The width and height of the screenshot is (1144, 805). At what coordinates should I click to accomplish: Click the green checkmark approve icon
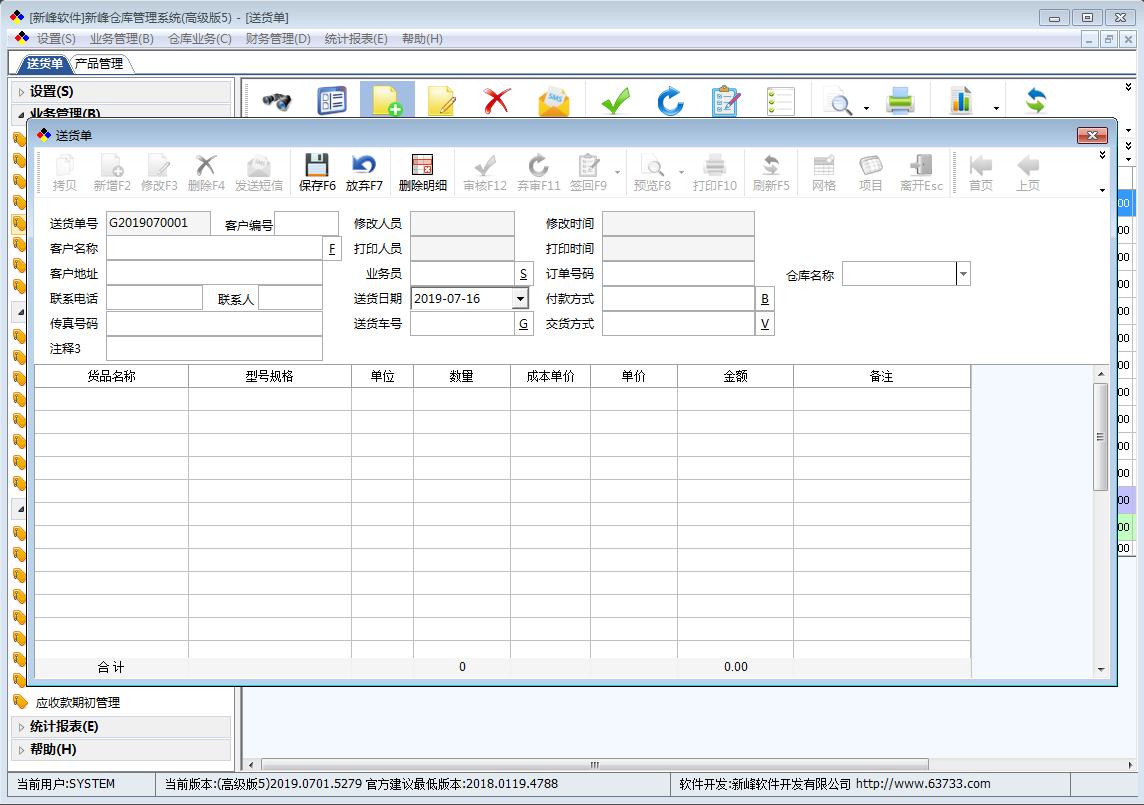[x=615, y=101]
